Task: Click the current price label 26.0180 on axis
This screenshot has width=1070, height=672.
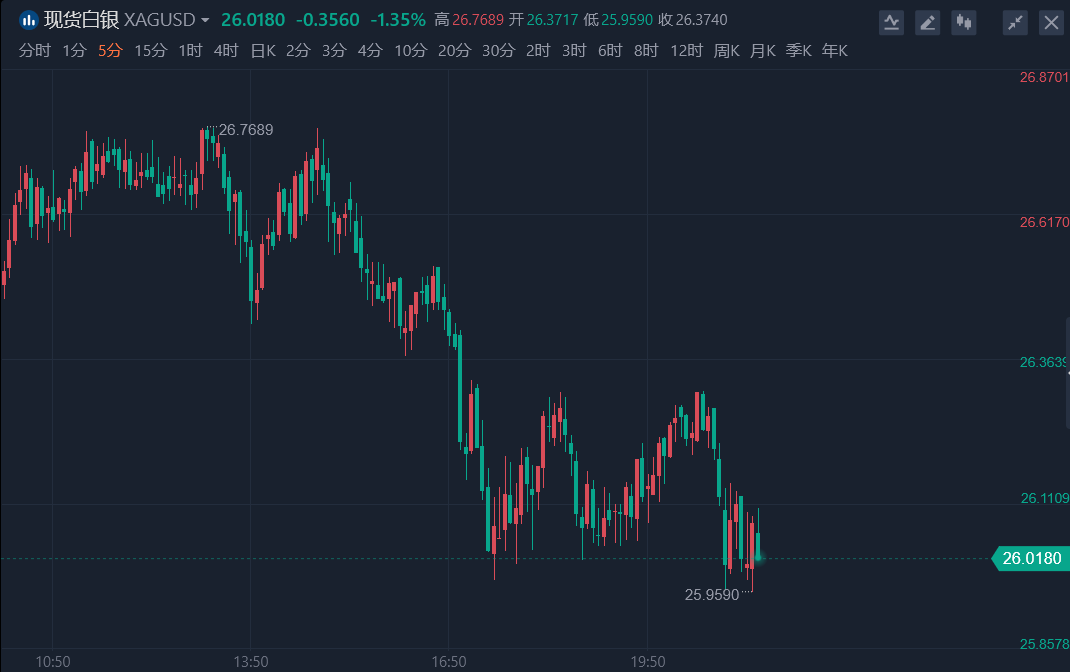Action: point(1030,559)
